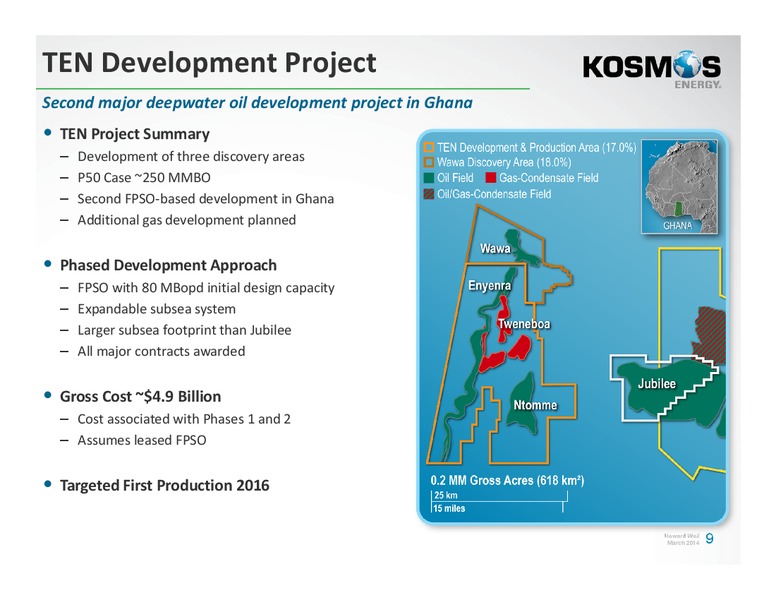Click the 'Gas-Condensate Field' legend text
This screenshot has width=776, height=600.
549,178
